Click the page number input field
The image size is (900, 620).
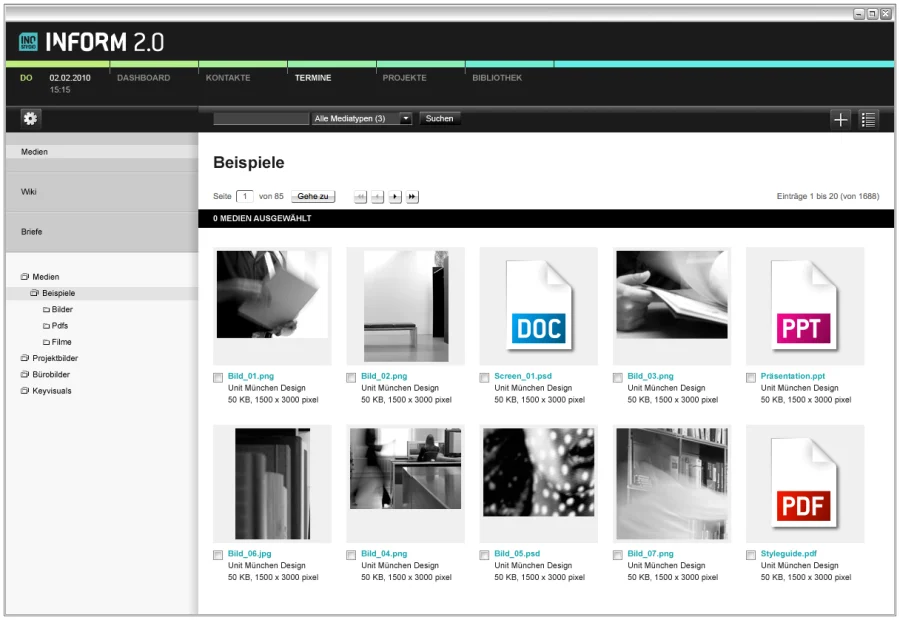point(245,197)
